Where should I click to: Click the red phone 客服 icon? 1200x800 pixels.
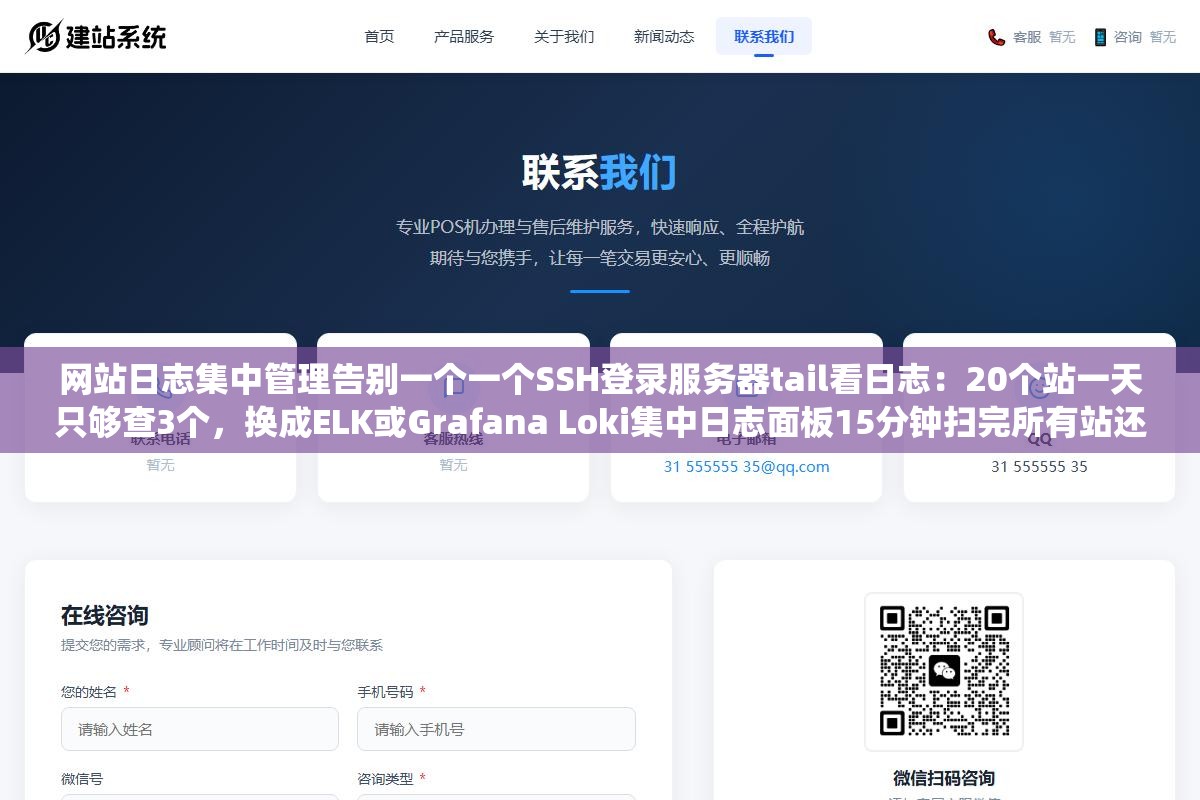point(997,37)
